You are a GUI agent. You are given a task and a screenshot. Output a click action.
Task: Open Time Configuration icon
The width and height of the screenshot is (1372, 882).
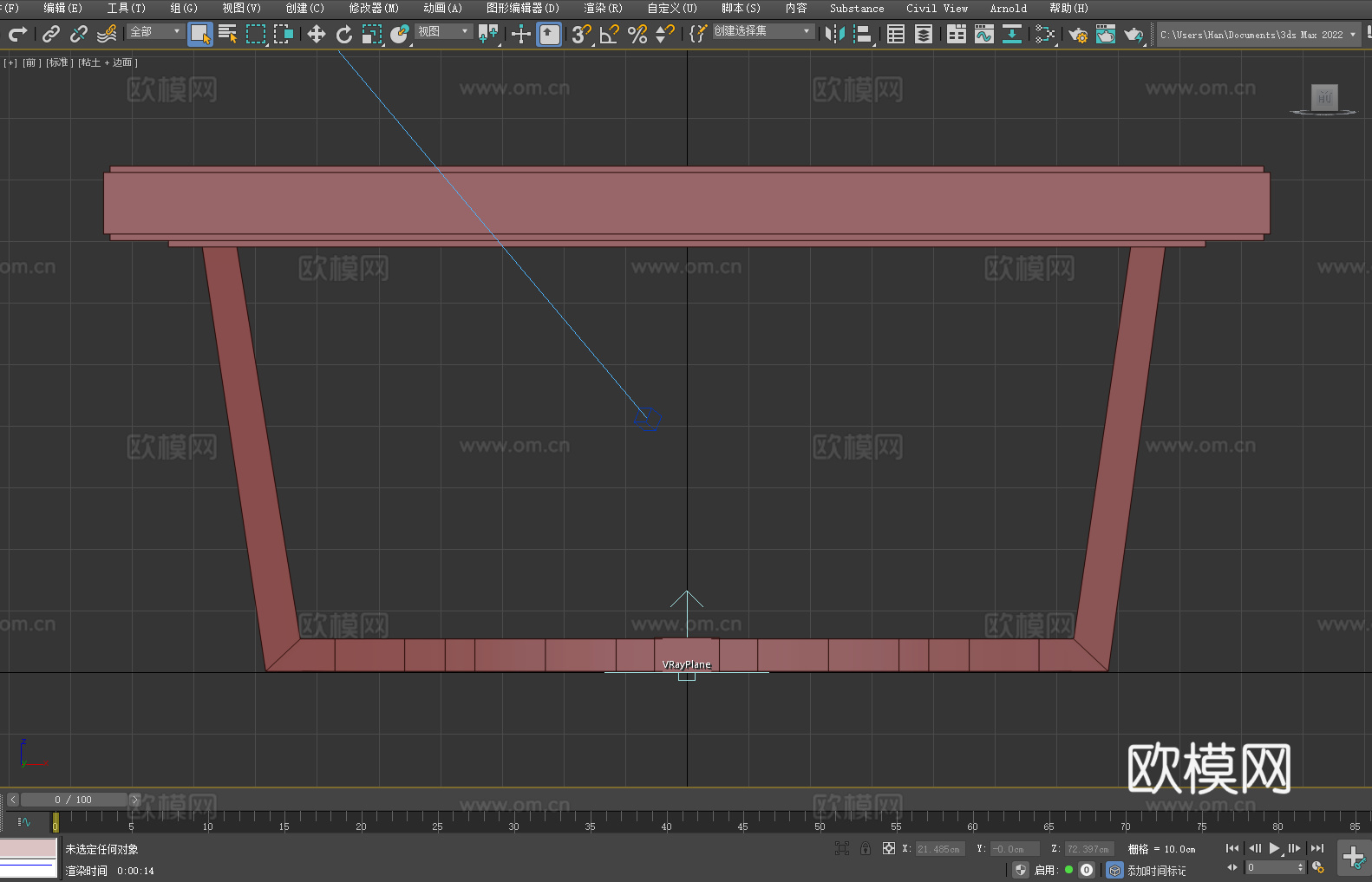(x=1318, y=867)
